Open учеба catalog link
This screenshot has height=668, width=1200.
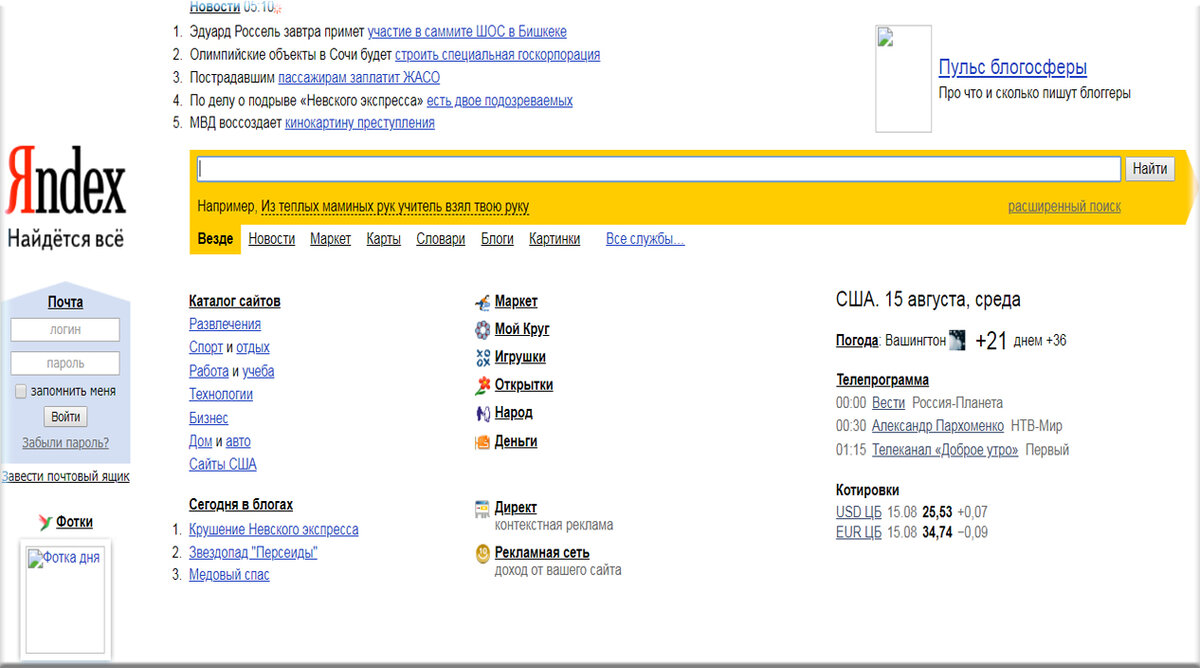tap(258, 371)
